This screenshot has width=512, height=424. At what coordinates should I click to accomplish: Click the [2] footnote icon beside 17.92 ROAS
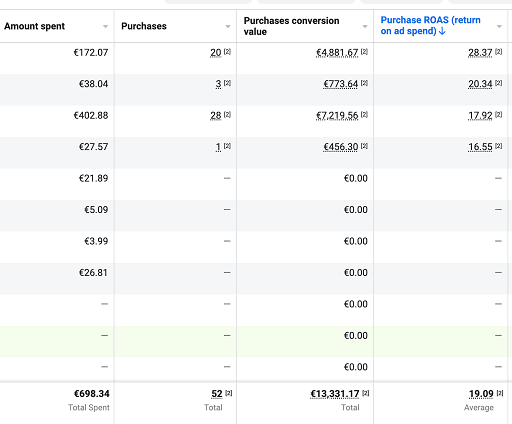[x=498, y=115]
